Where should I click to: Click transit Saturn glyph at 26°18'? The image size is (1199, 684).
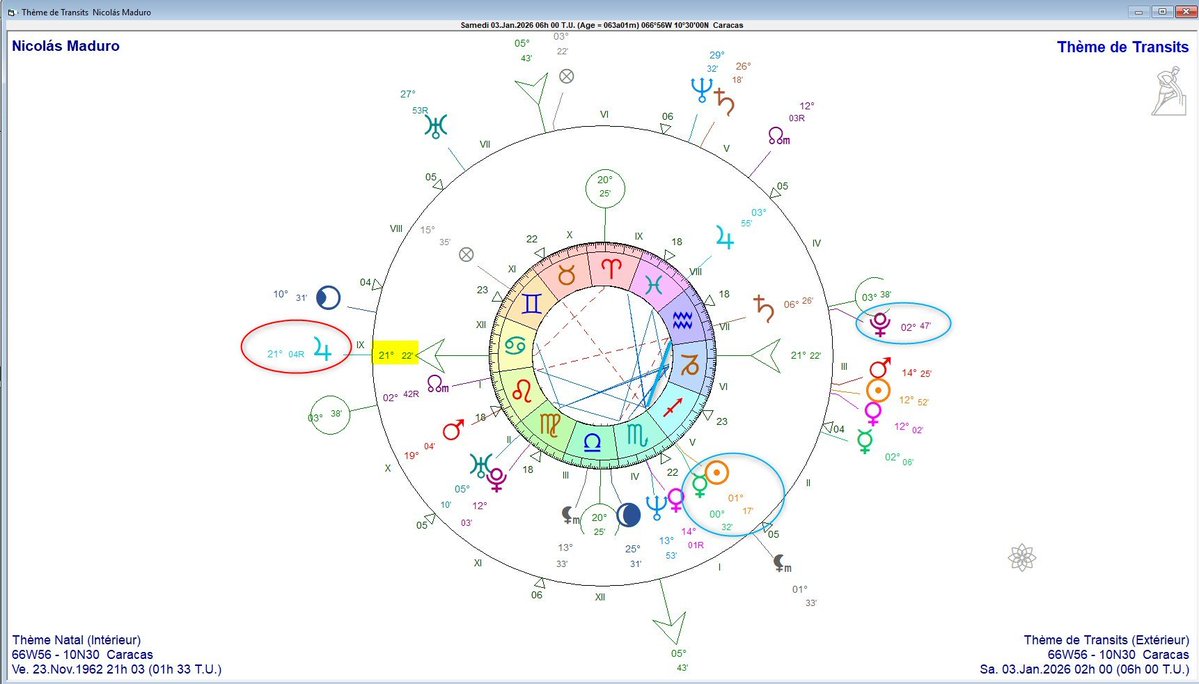point(724,102)
